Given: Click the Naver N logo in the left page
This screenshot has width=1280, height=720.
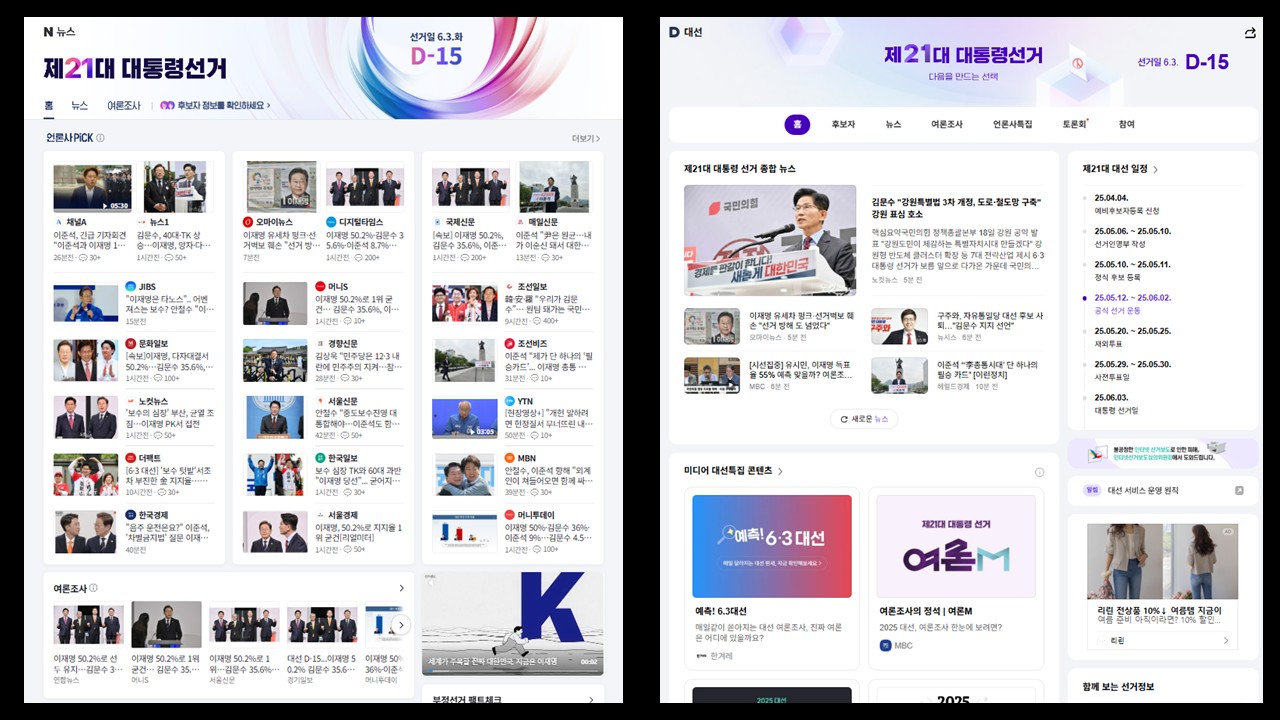Looking at the screenshot, I should tap(48, 32).
